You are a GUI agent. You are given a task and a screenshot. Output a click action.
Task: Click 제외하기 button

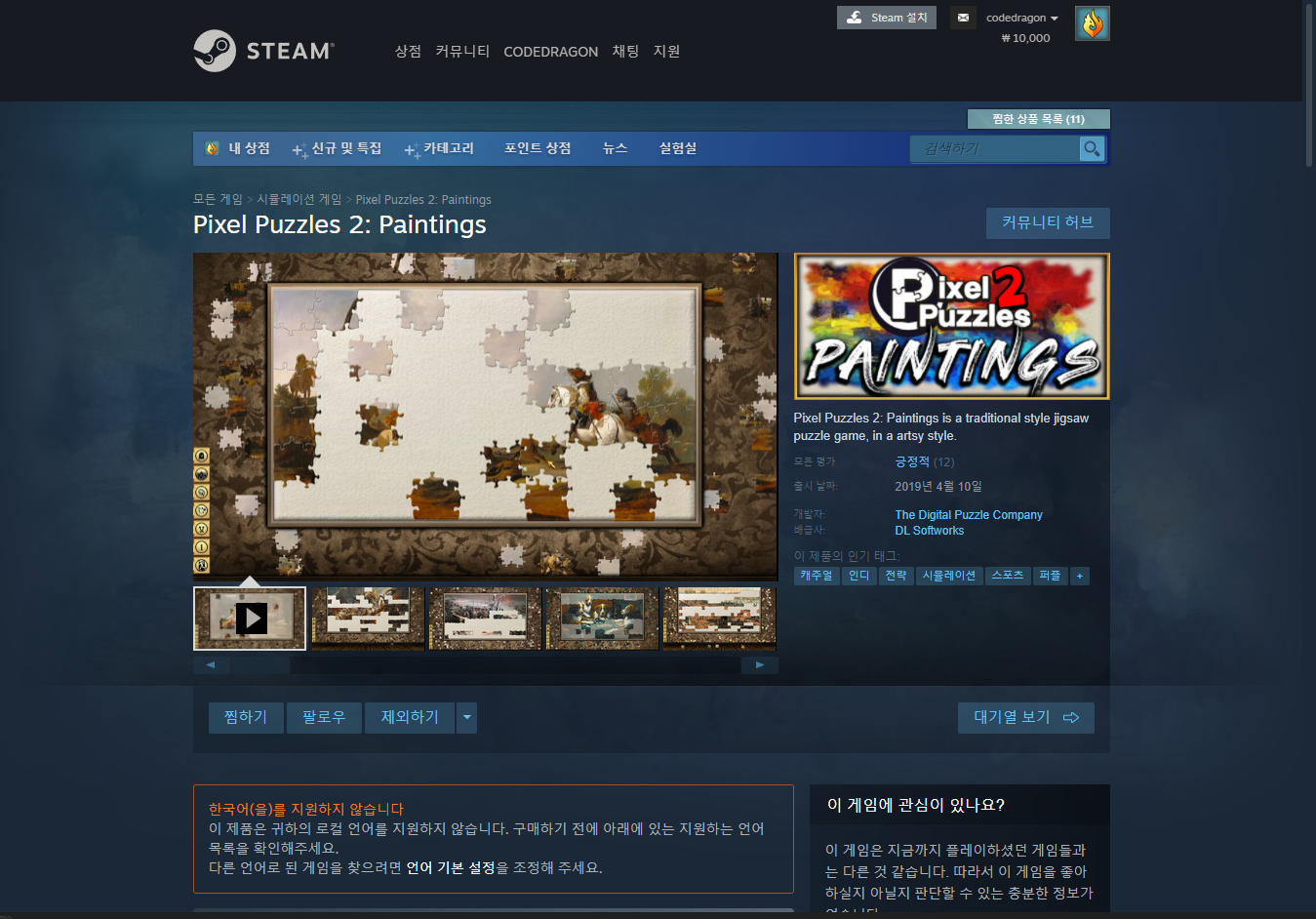point(410,717)
